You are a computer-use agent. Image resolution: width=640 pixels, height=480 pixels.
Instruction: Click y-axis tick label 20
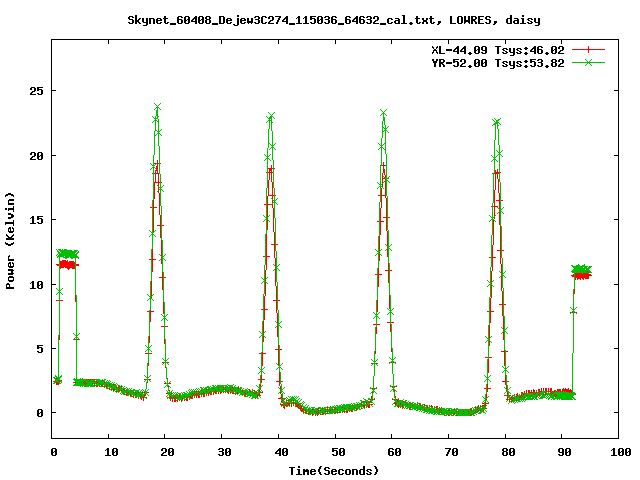click(x=36, y=156)
